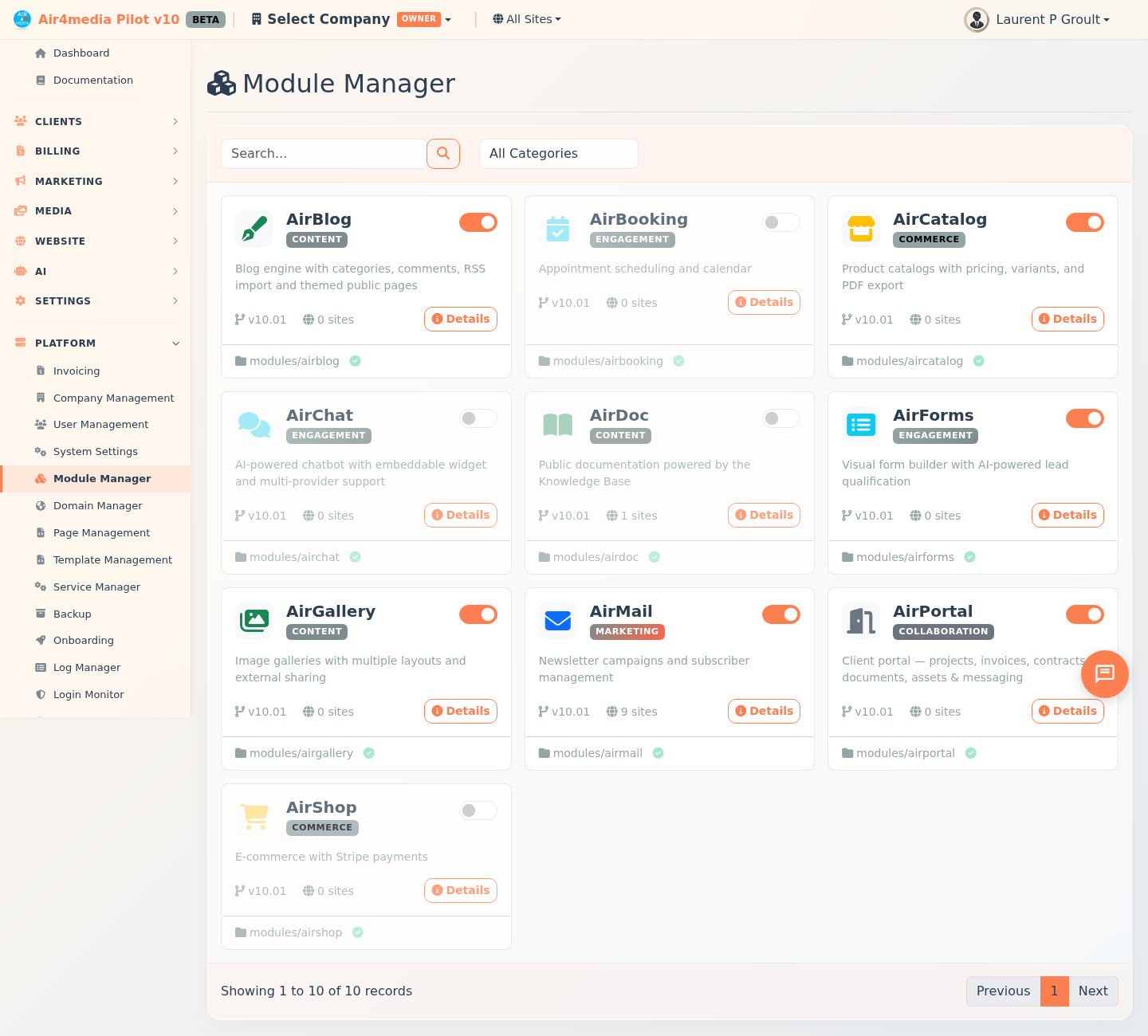Viewport: 1148px width, 1036px height.
Task: Expand the CLIENTS sidebar section
Action: pos(96,121)
